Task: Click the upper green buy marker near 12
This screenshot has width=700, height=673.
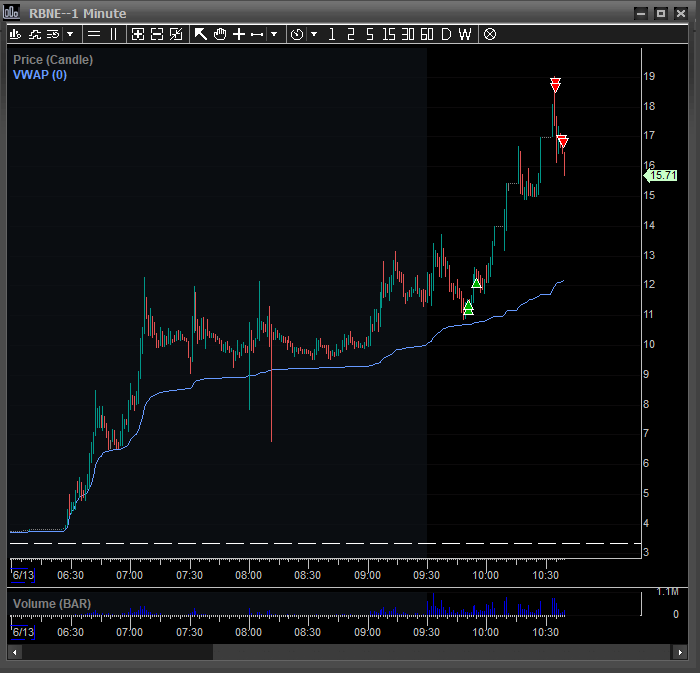Action: click(476, 283)
